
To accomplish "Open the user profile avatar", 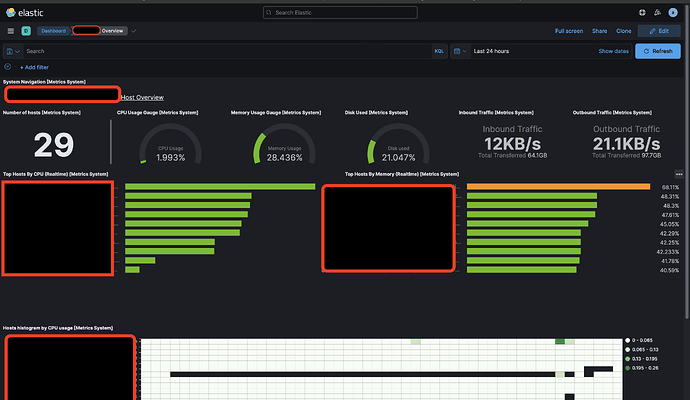I will click(673, 13).
